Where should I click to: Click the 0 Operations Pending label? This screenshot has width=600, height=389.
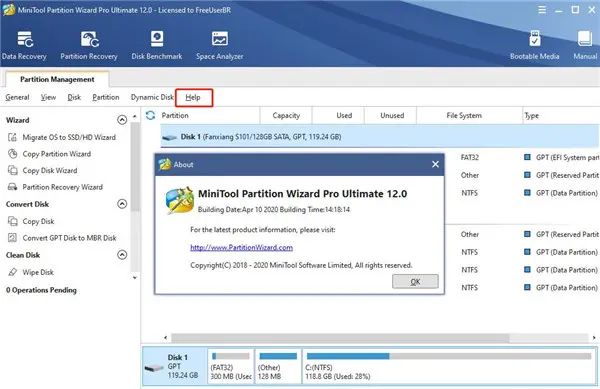[x=41, y=290]
